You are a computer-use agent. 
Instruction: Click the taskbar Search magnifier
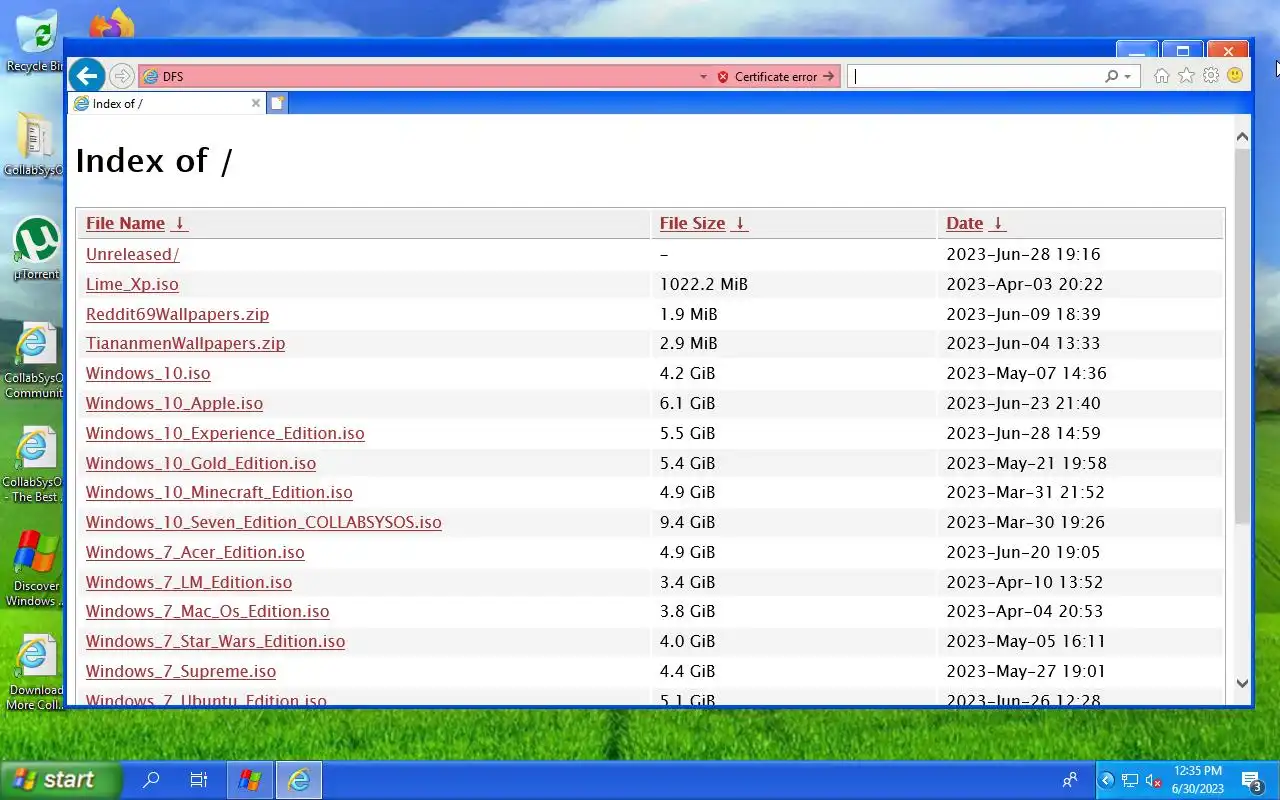[x=151, y=780]
